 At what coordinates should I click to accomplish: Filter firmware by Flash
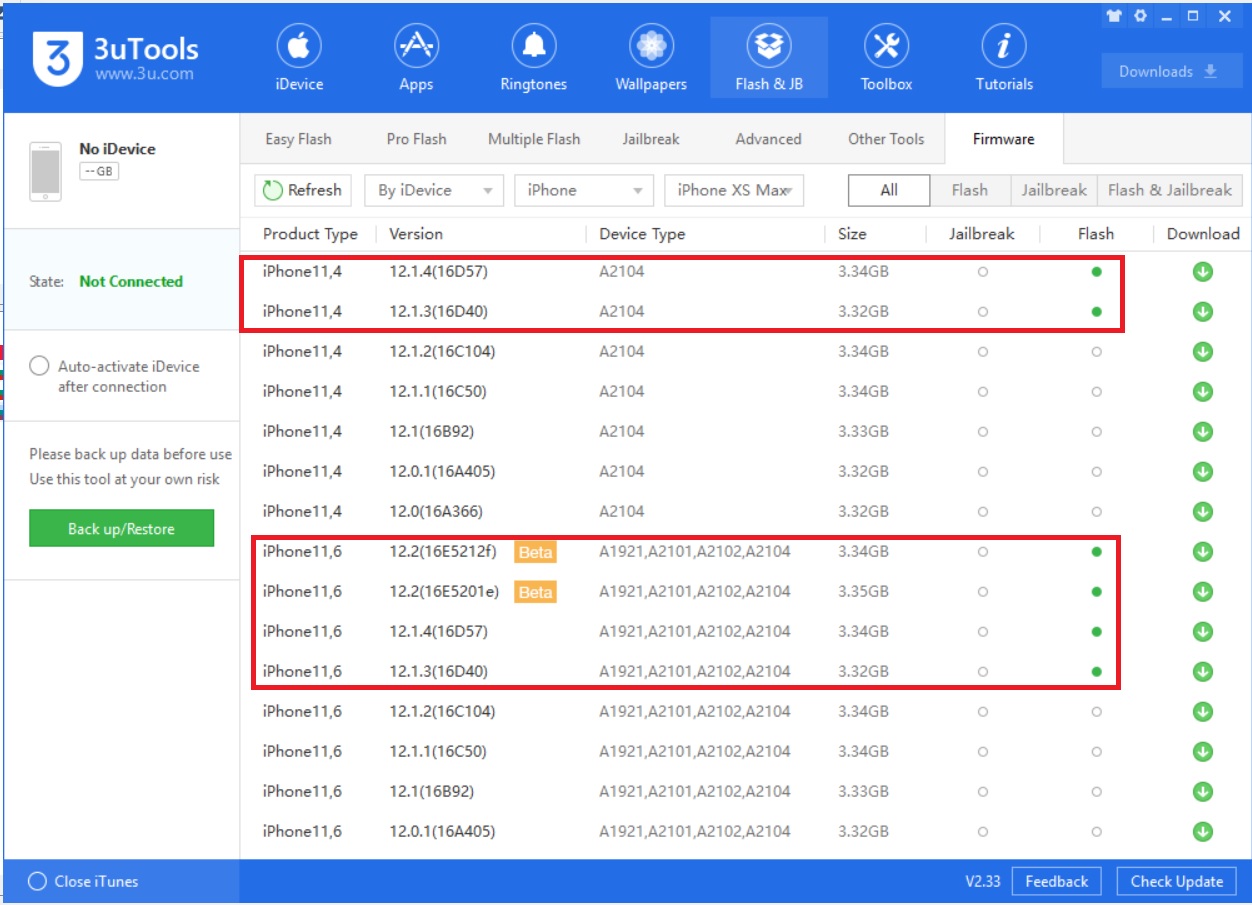click(x=969, y=190)
